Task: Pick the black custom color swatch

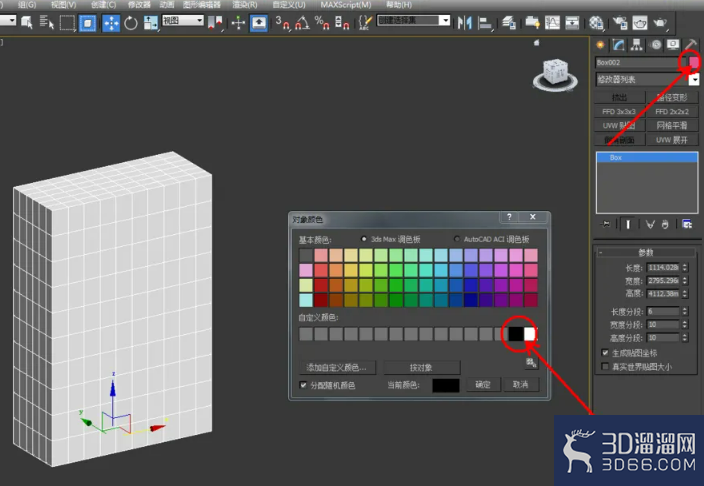Action: (516, 334)
